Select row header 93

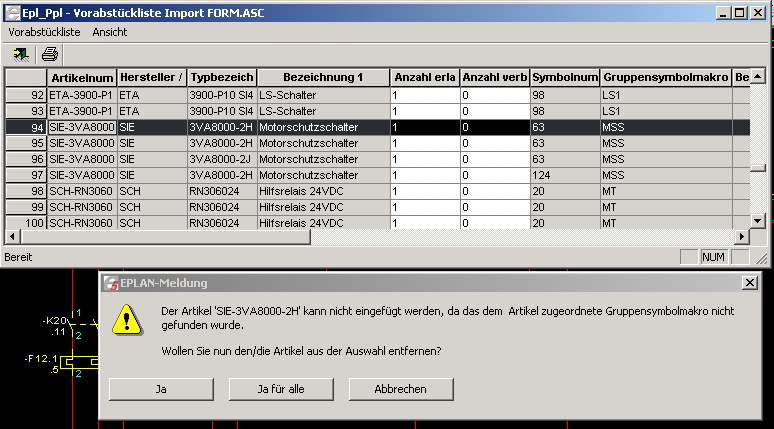26,111
